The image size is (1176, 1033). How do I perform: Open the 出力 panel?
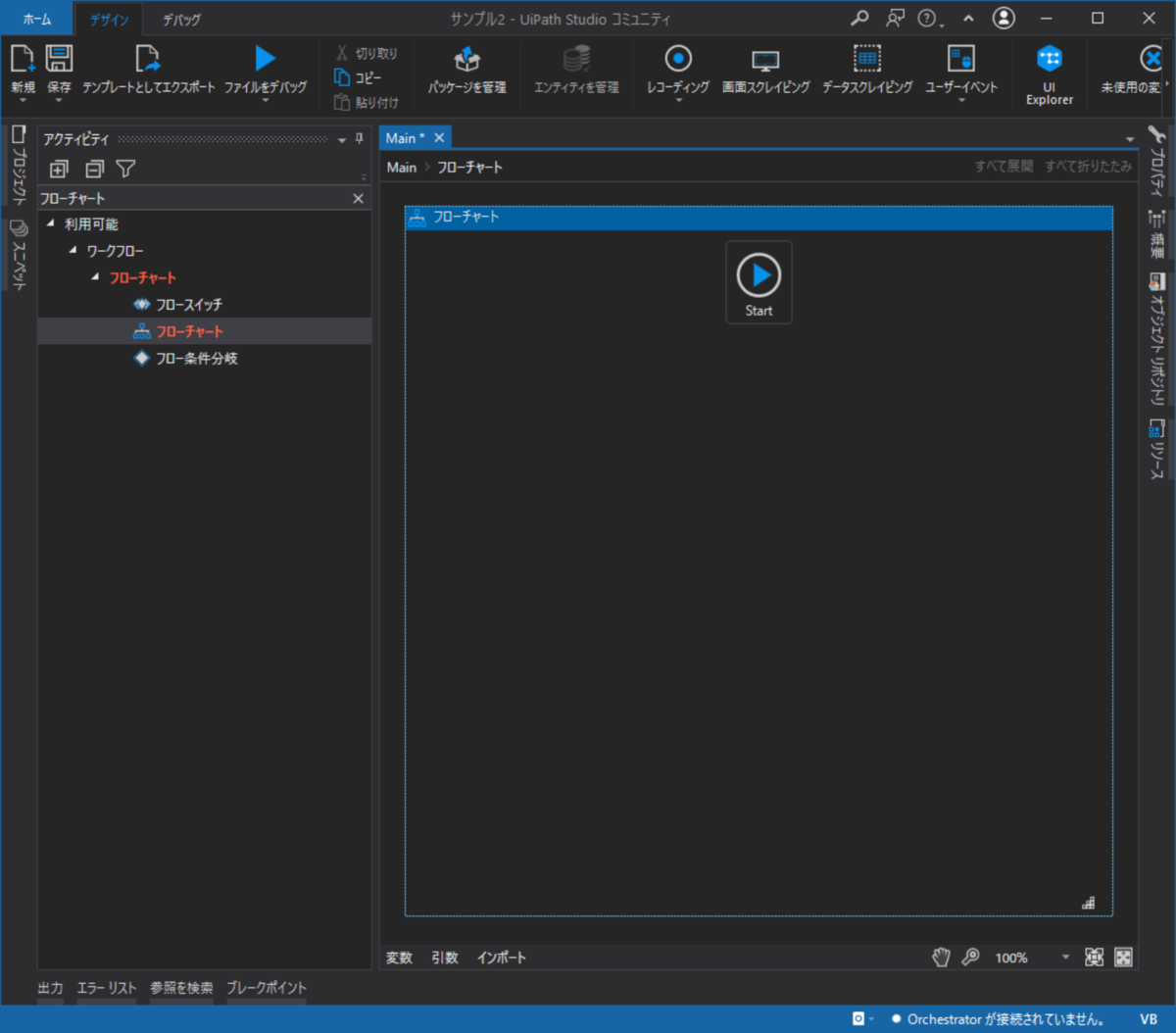click(x=50, y=987)
